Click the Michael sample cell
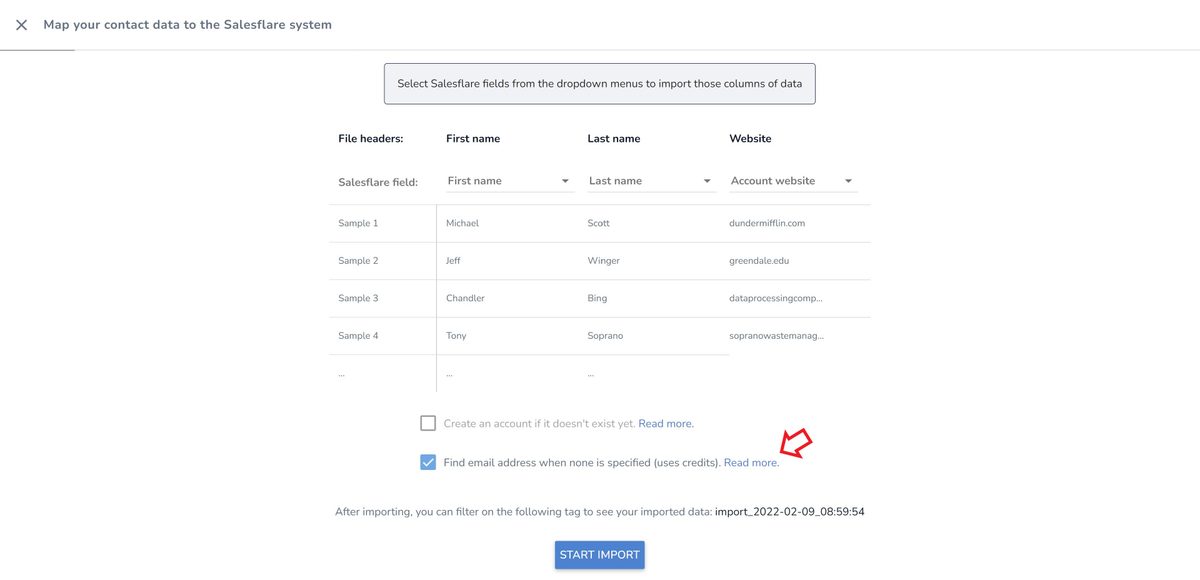This screenshot has height=580, width=1200. pos(462,223)
